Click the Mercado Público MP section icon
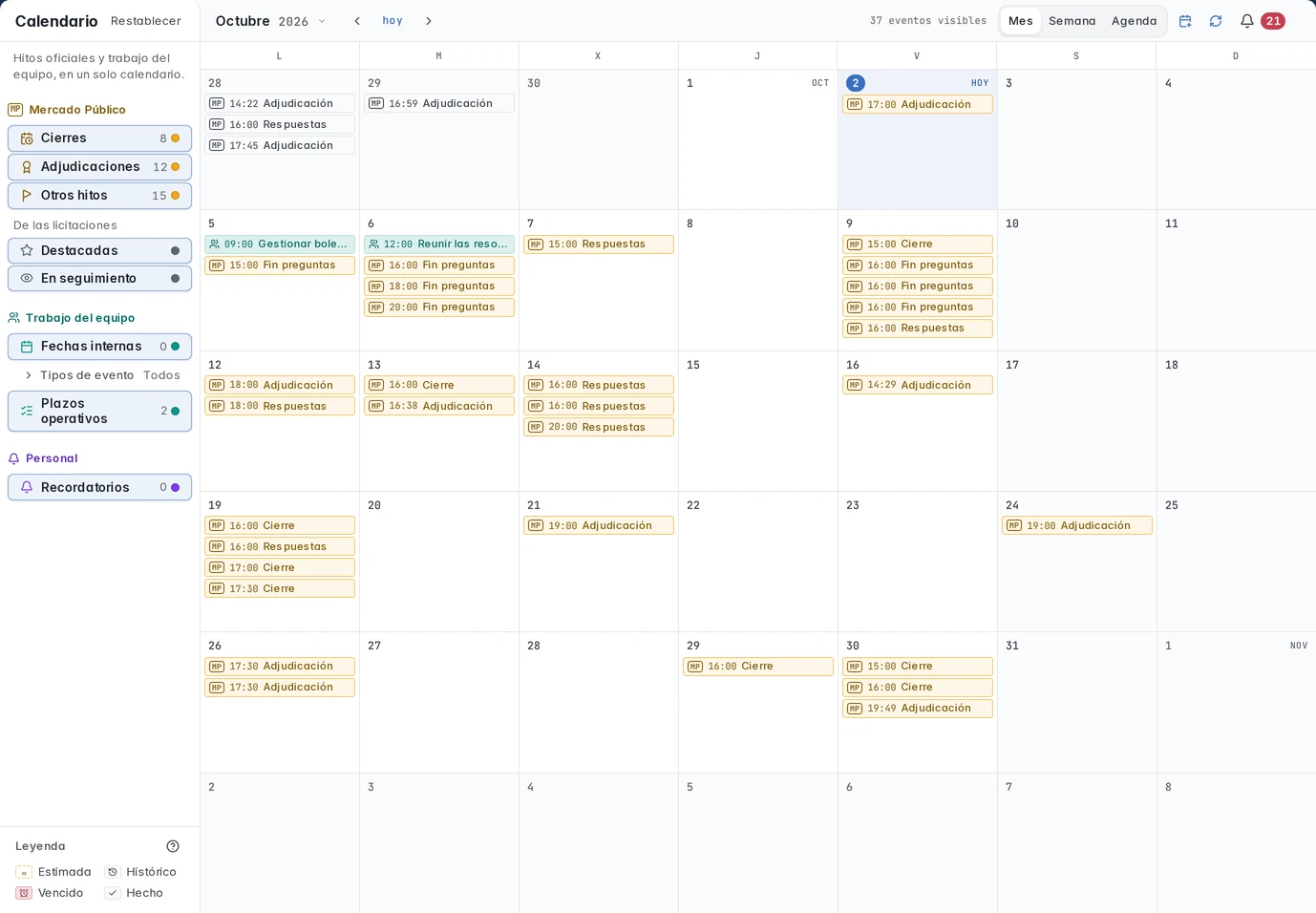The width and height of the screenshot is (1316, 913). [15, 109]
